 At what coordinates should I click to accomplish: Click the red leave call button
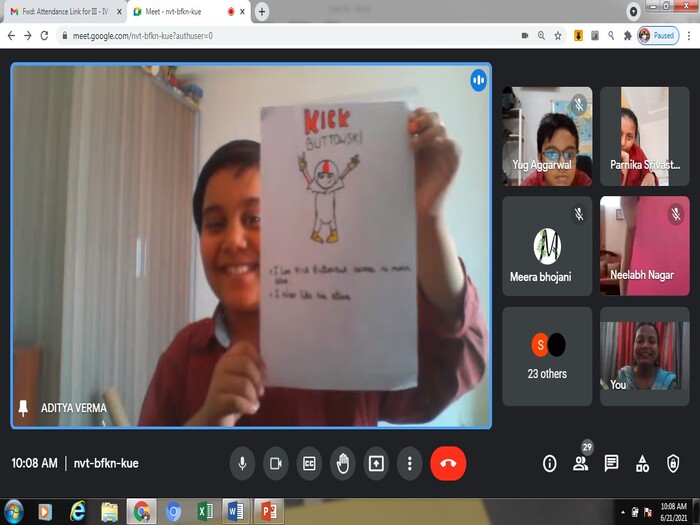pos(448,463)
